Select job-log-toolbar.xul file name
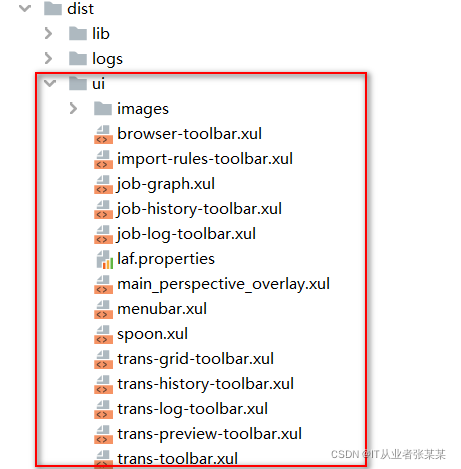The width and height of the screenshot is (461, 469). pos(186,234)
